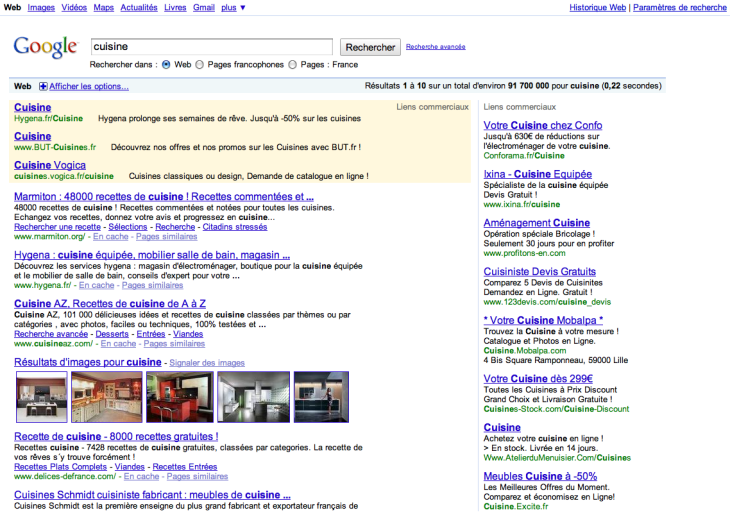The height and width of the screenshot is (517, 730).
Task: Open Actualités in the top navigation
Action: point(139,7)
